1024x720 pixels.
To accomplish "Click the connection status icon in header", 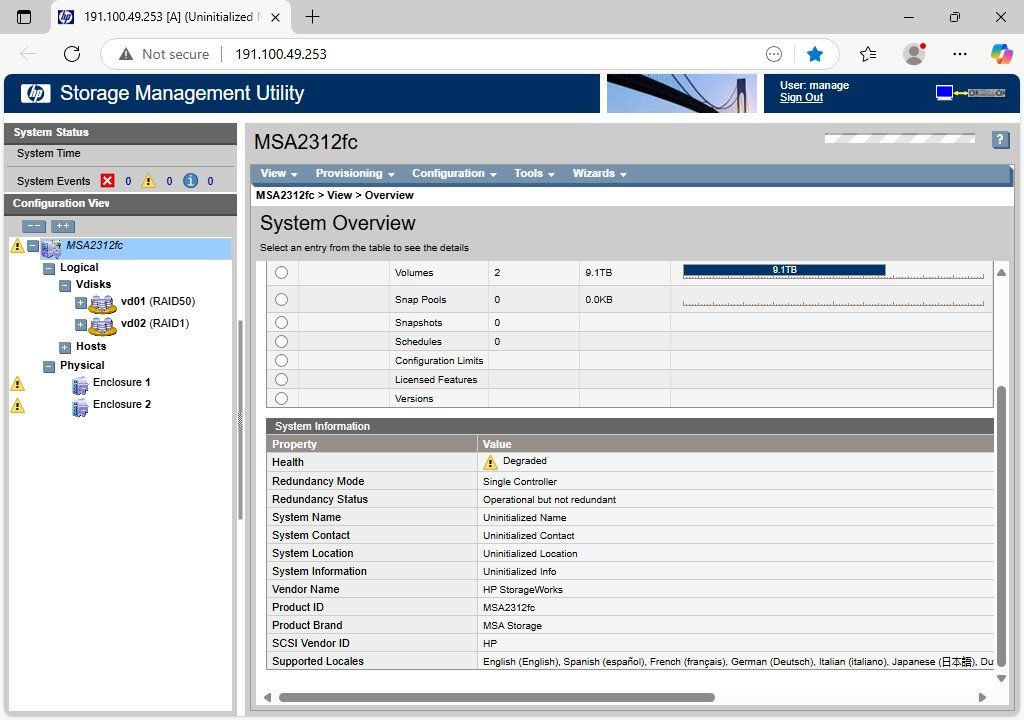I will [970, 93].
